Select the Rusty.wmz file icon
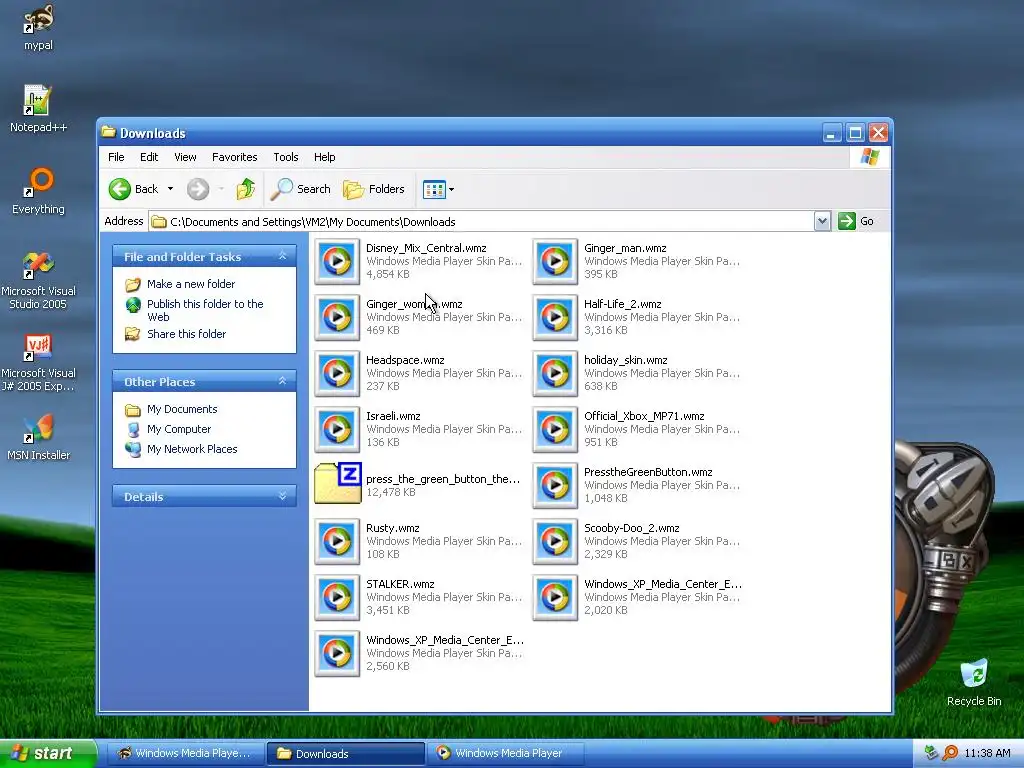The image size is (1024, 768). (x=337, y=541)
